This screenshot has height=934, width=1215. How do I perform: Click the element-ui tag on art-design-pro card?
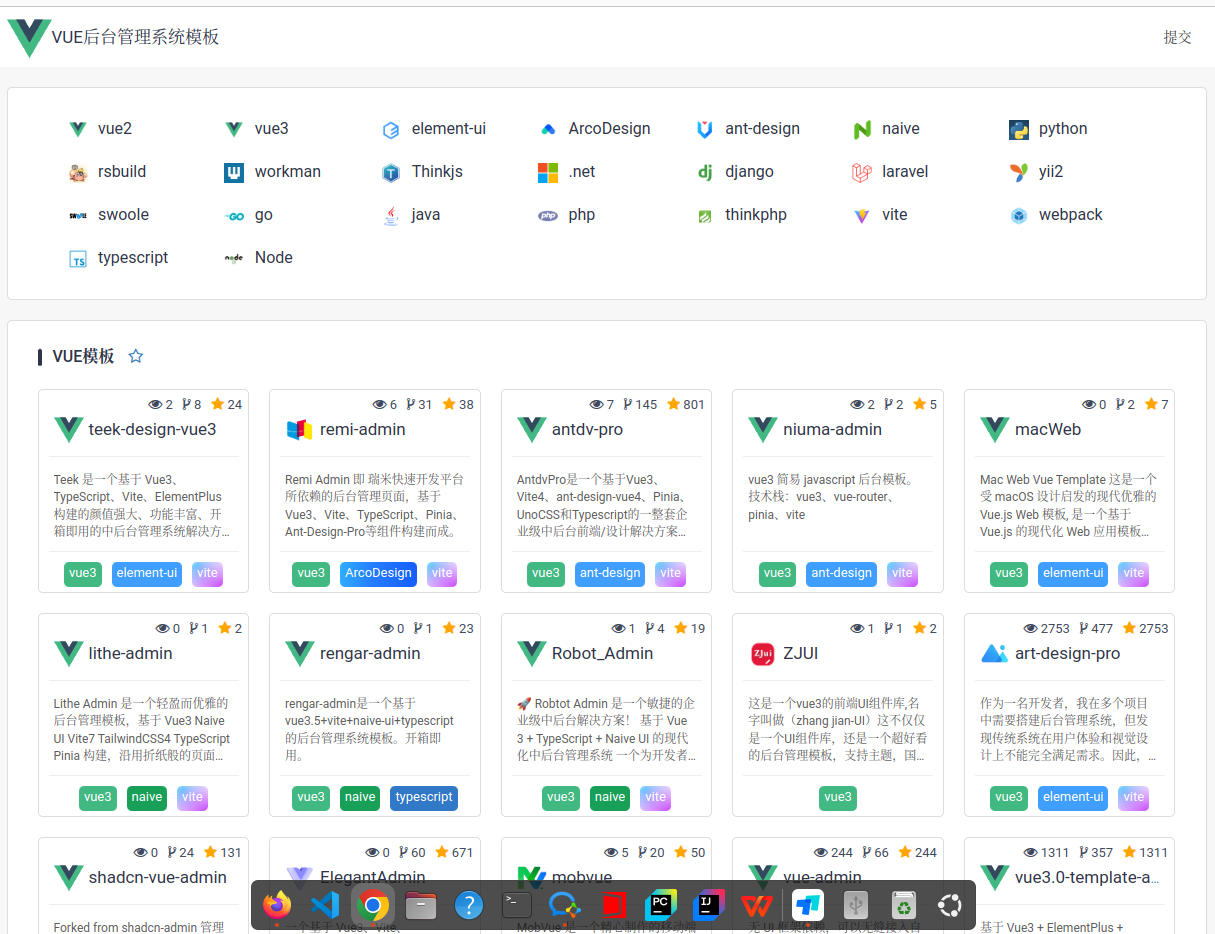1073,797
